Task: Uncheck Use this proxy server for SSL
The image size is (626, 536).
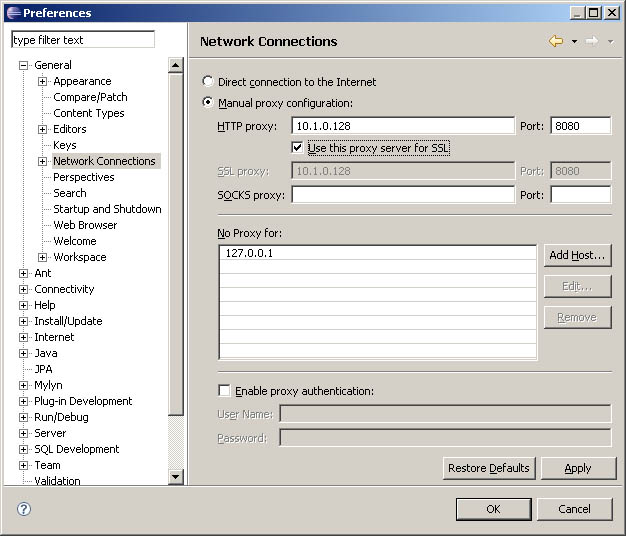Action: coord(298,148)
